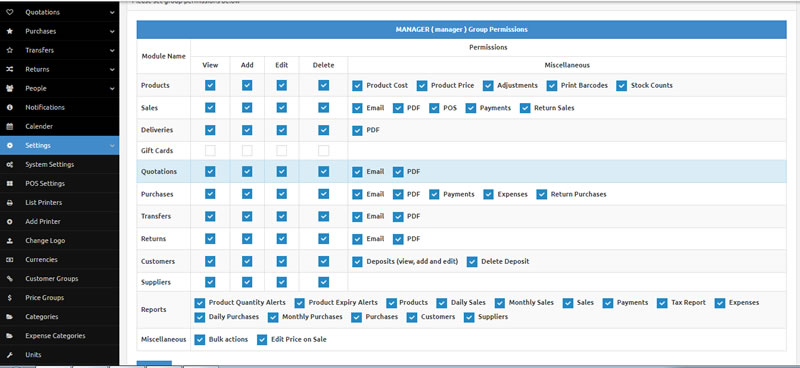This screenshot has width=800, height=368.
Task: Click the people icon in sidebar
Action: pos(10,88)
